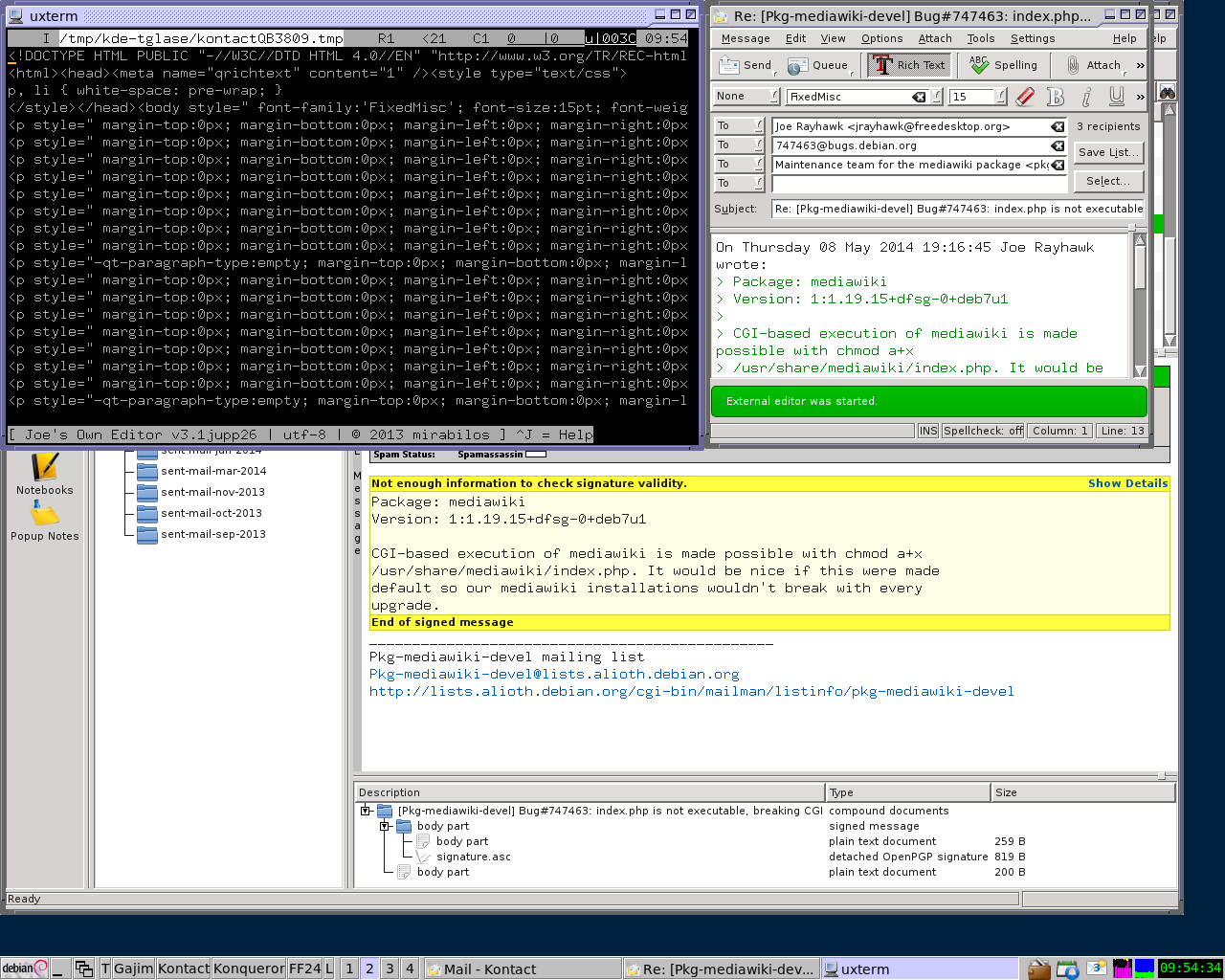Click the Select... recipients button

[1108, 182]
